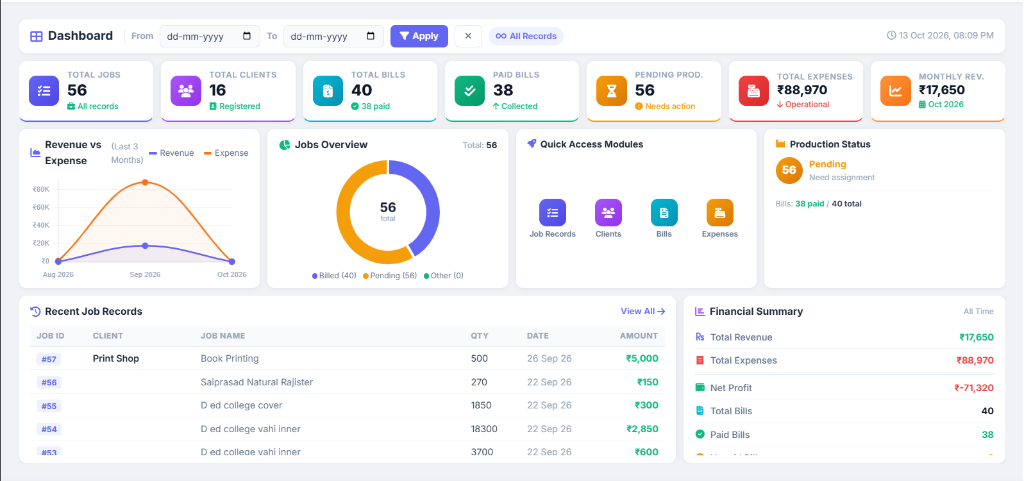Toggle Billed (40) in donut legend
The image size is (1024, 481).
pos(334,275)
